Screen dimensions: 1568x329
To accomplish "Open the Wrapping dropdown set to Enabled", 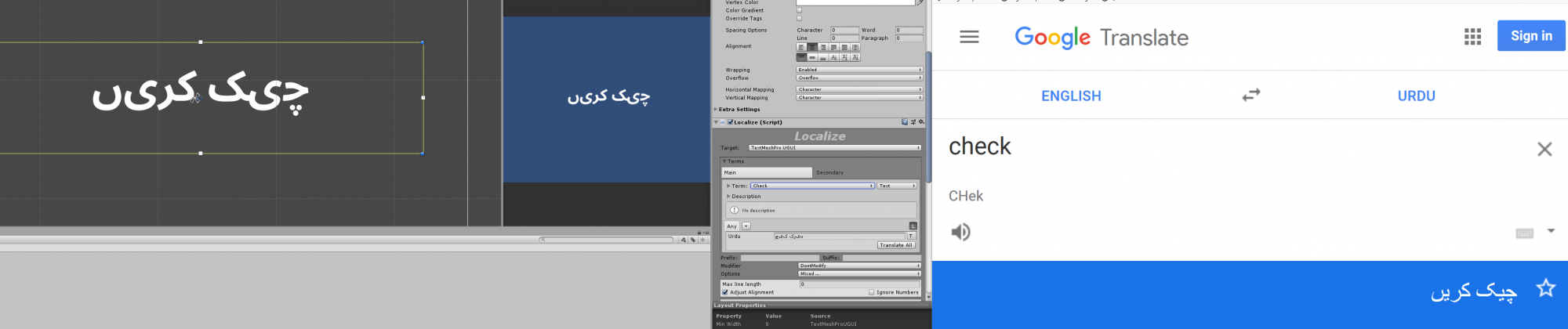I will (859, 70).
